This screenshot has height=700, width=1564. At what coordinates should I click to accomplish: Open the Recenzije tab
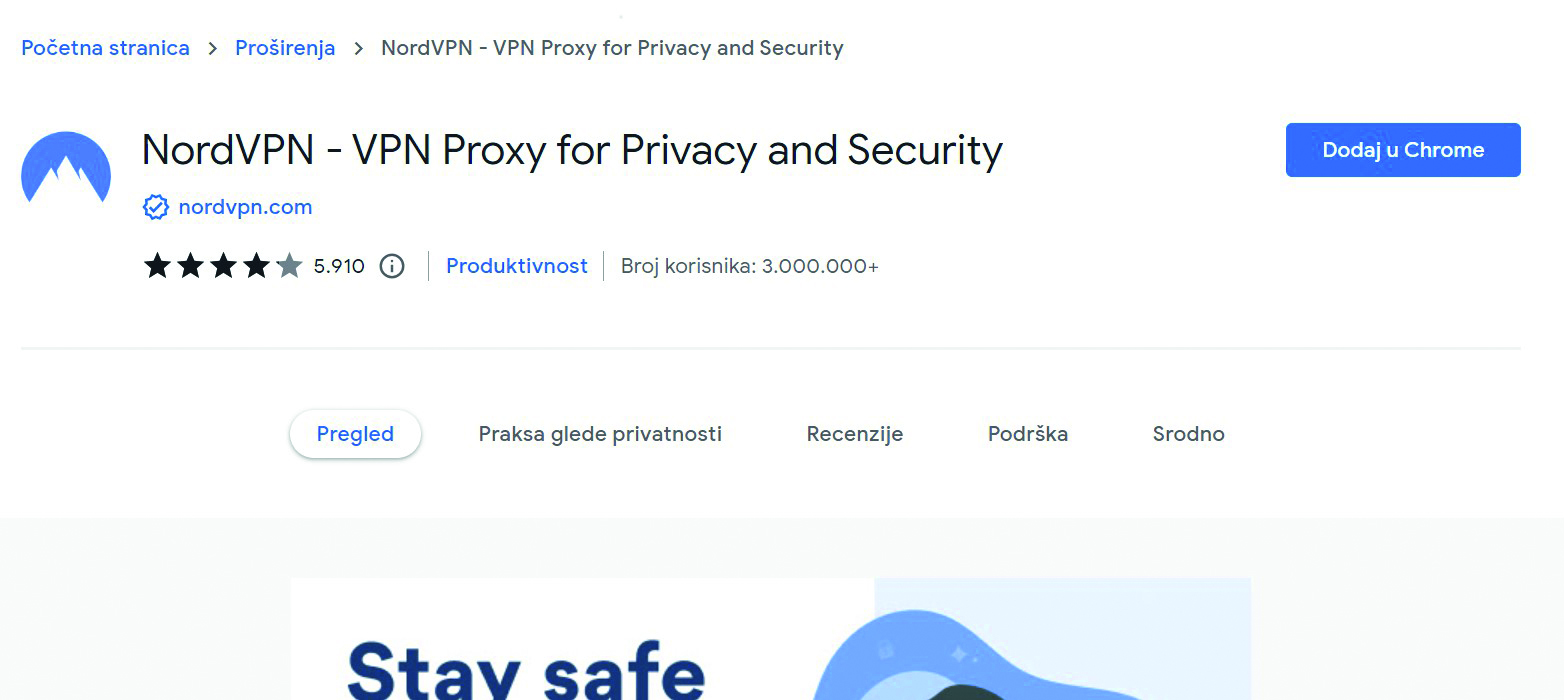tap(855, 434)
